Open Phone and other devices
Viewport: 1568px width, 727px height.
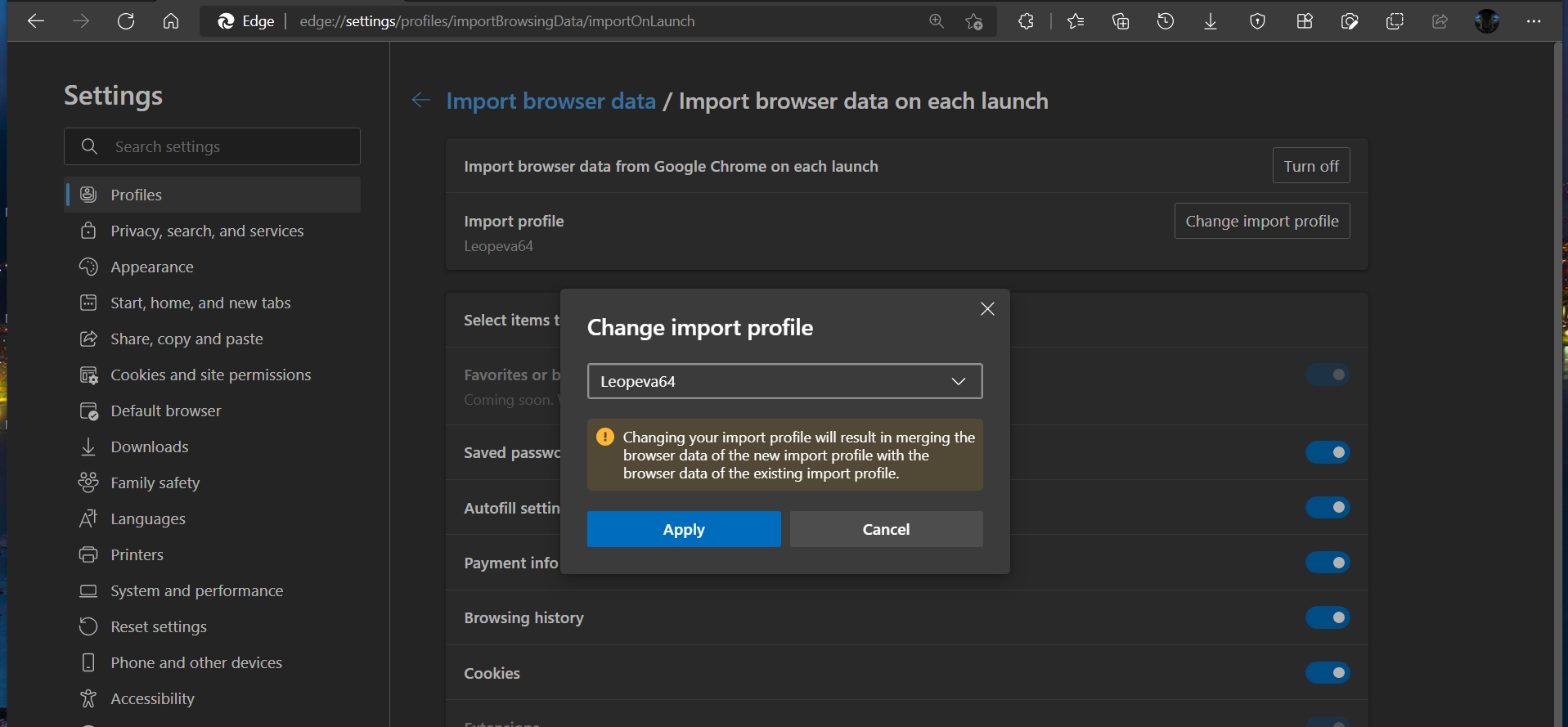[213, 662]
